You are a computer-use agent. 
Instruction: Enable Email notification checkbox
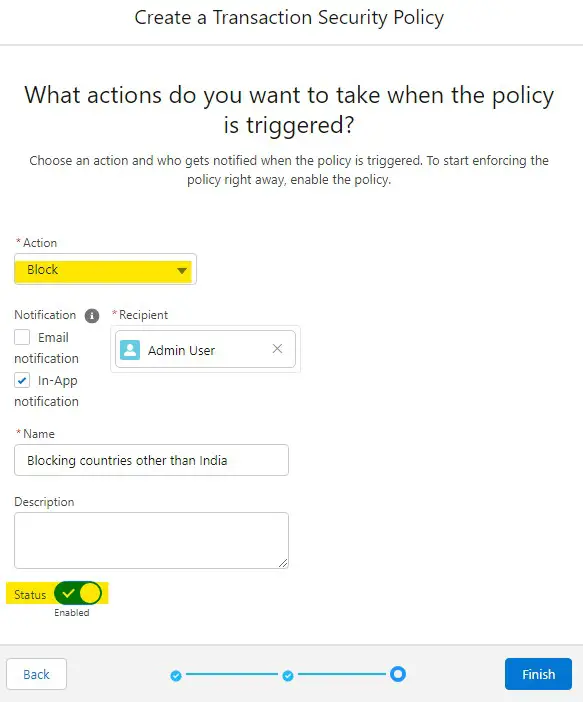[x=22, y=337]
